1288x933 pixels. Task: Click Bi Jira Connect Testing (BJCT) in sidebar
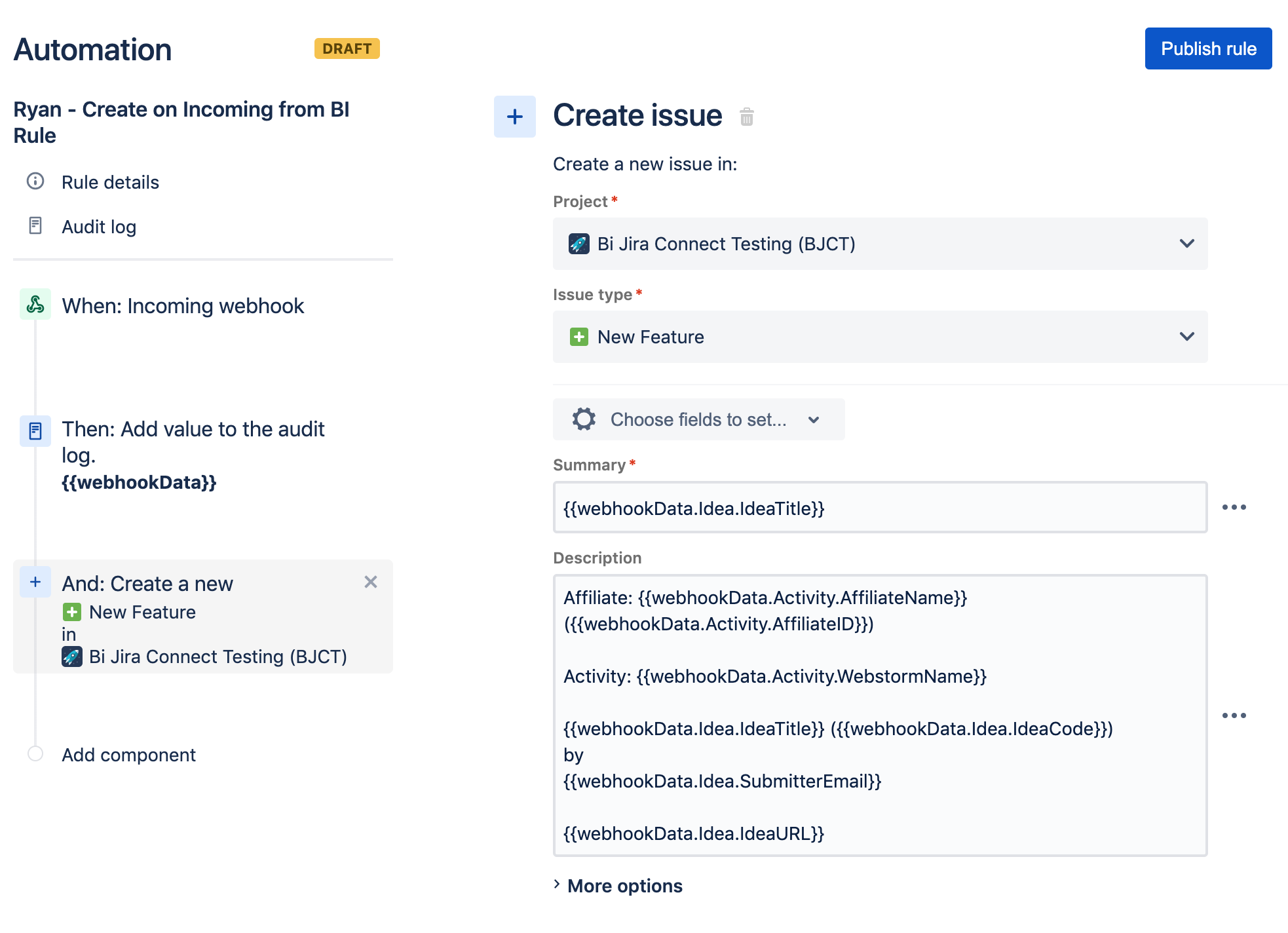tap(218, 657)
